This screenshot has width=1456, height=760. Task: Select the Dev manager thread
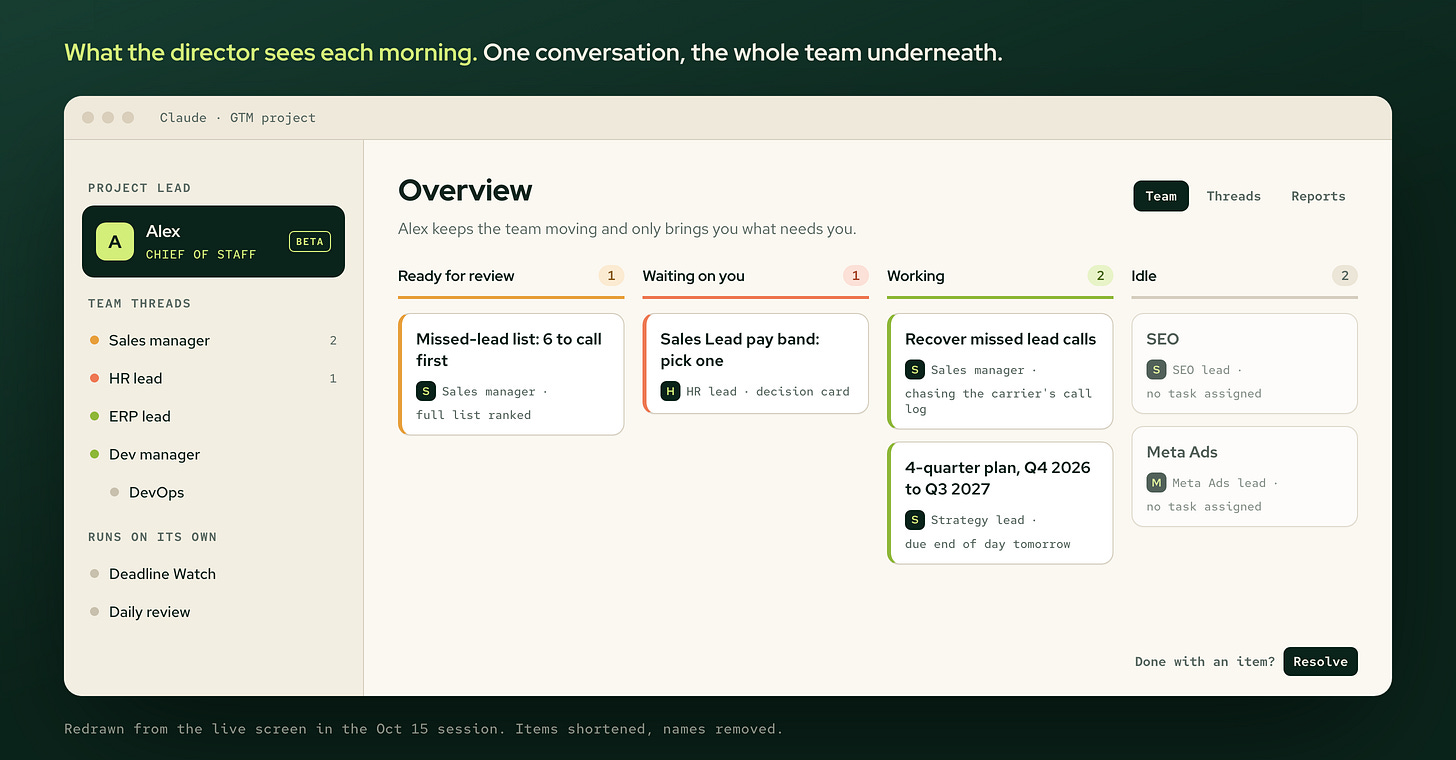pos(213,454)
